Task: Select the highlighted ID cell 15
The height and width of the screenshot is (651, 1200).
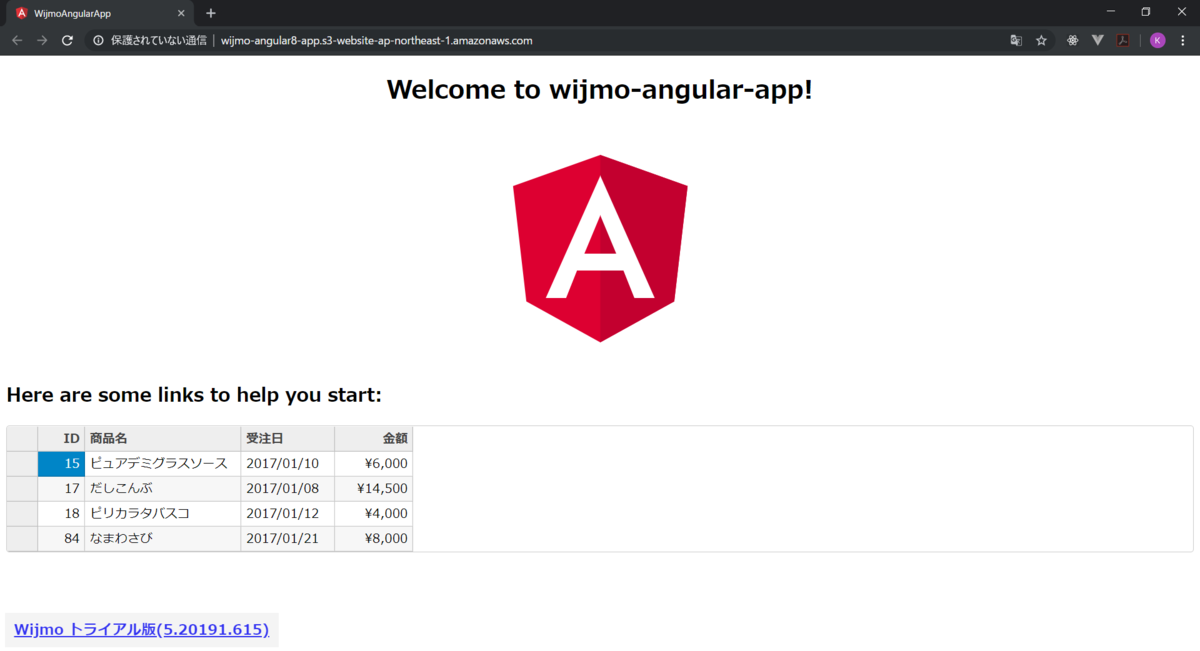Action: coord(61,463)
